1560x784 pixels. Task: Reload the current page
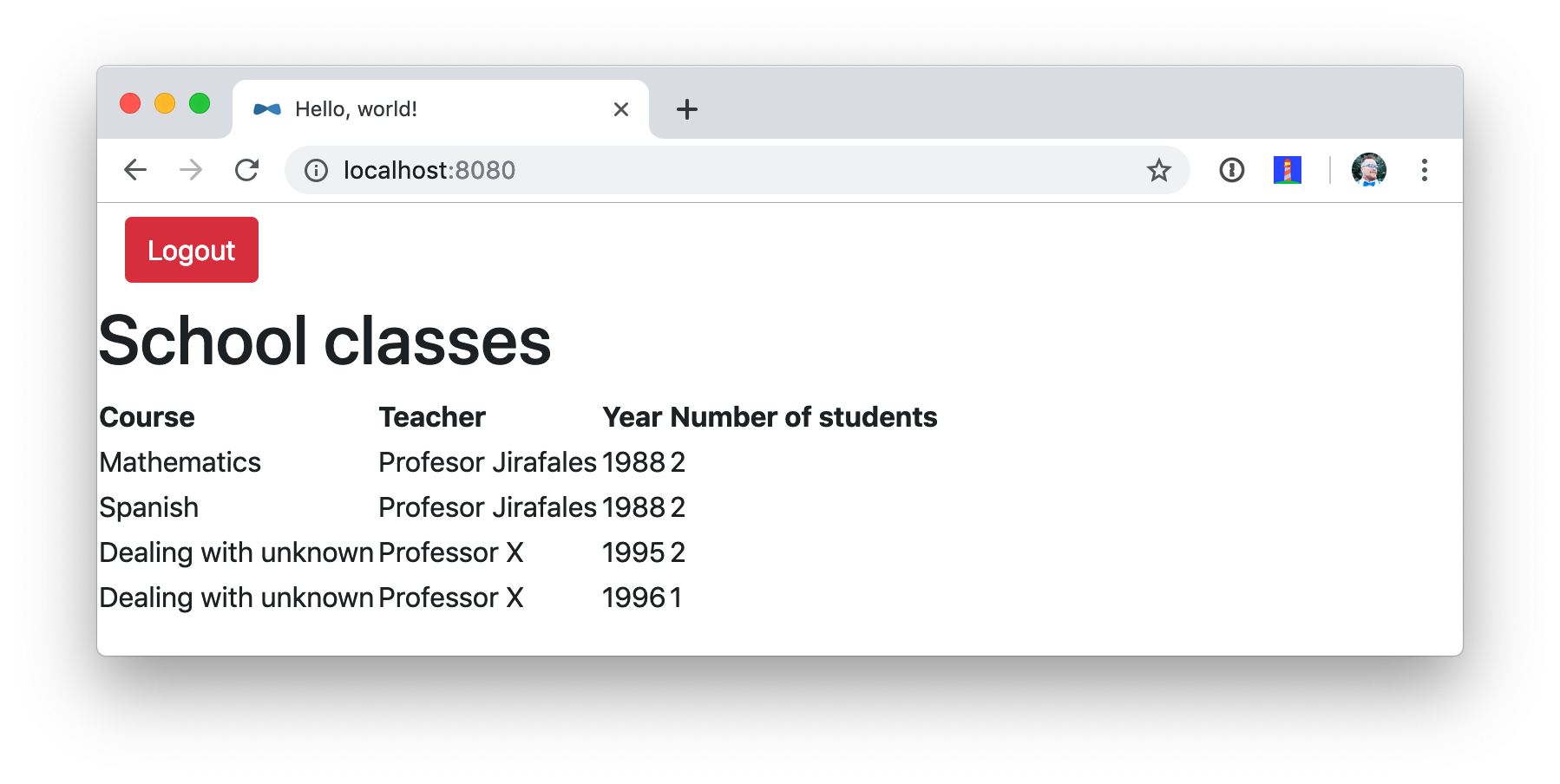[x=247, y=170]
